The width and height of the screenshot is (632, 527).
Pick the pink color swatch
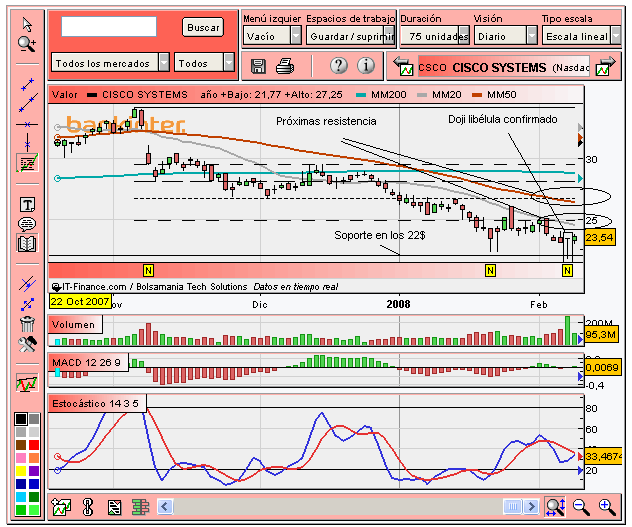click(x=21, y=458)
